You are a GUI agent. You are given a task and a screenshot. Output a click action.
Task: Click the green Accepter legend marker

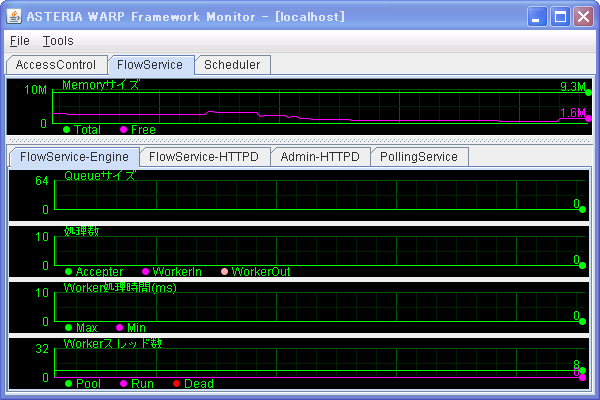[69, 272]
